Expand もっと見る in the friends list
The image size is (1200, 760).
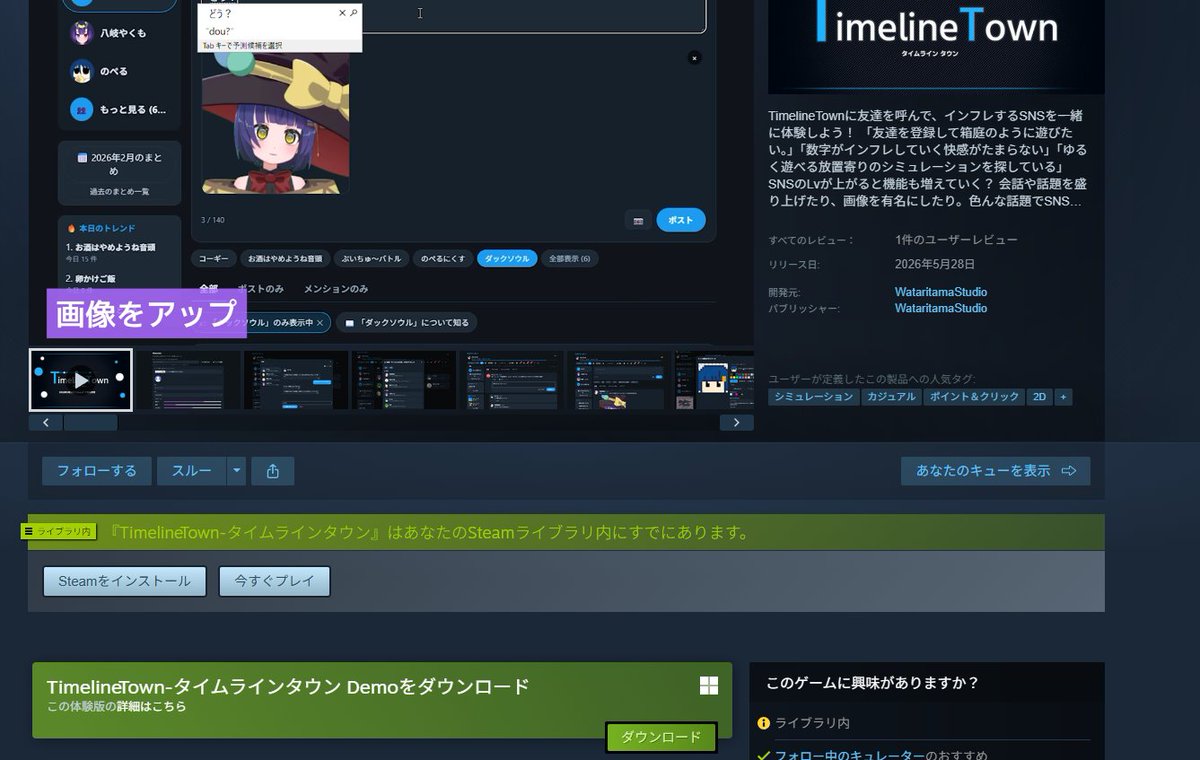(x=120, y=109)
